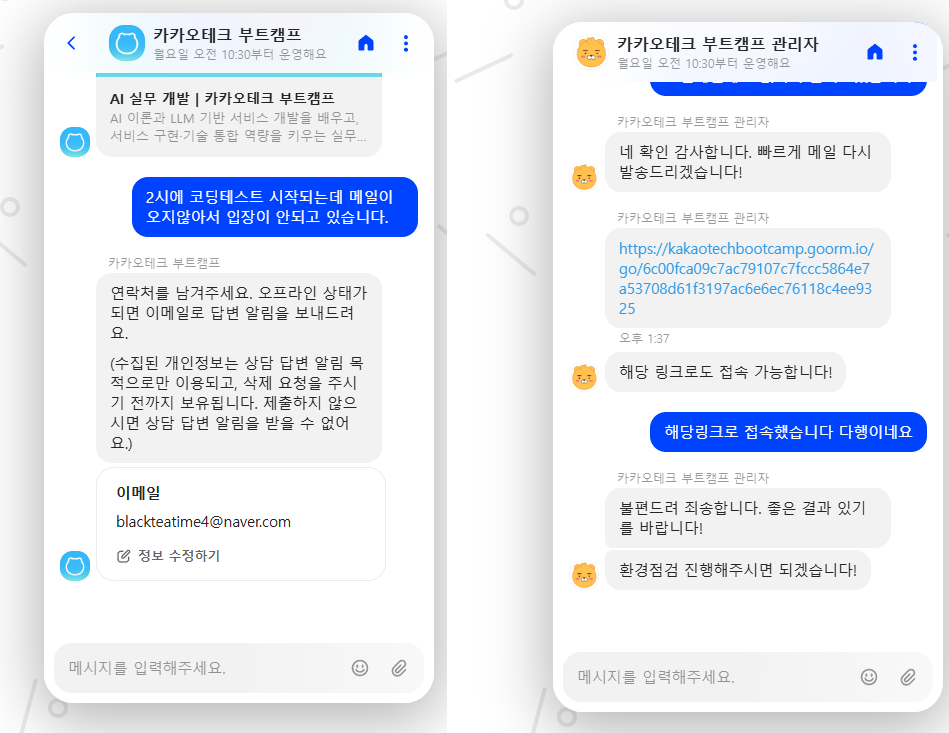This screenshot has width=949, height=733.
Task: Open home in left chat header
Action: coord(366,43)
